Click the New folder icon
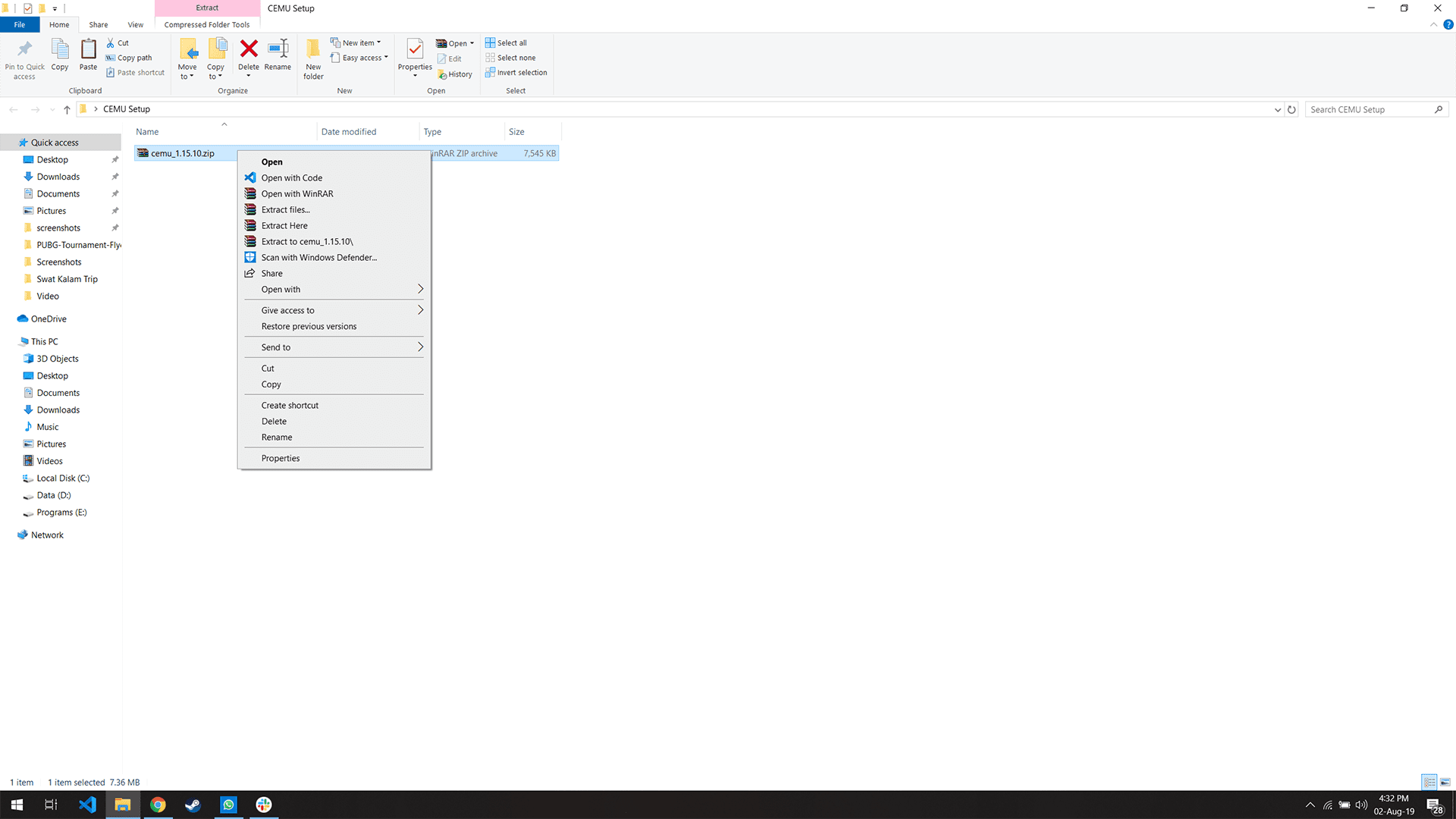The image size is (1456, 819). tap(313, 50)
